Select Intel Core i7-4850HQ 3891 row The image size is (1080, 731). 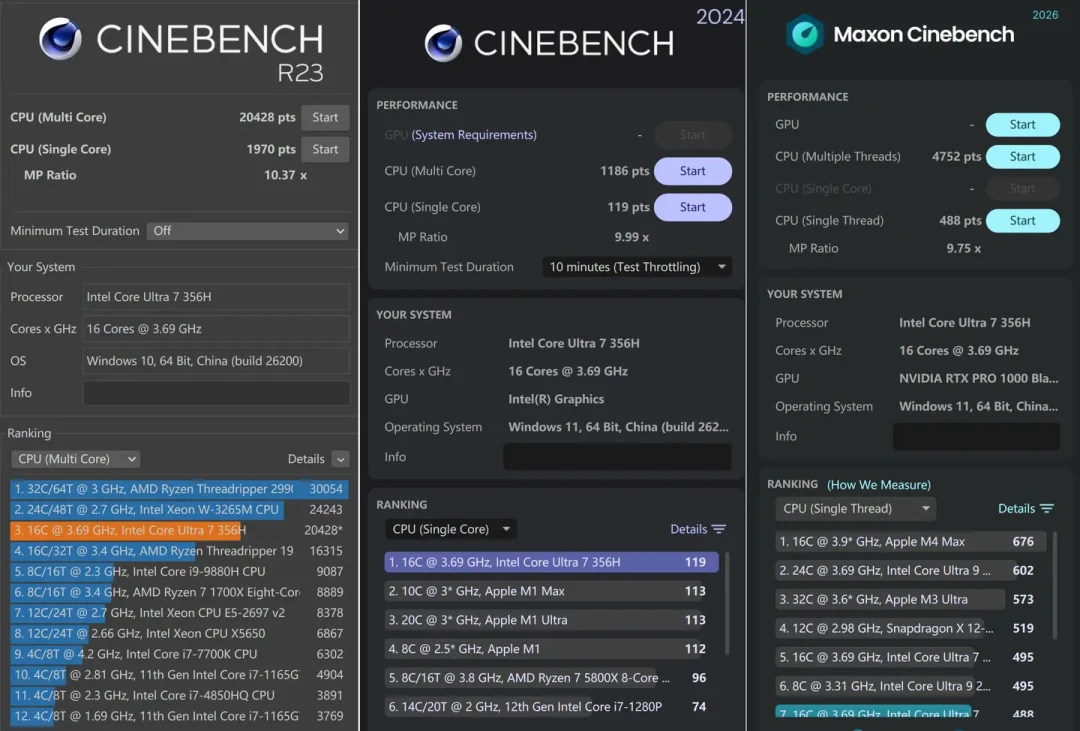click(x=179, y=695)
